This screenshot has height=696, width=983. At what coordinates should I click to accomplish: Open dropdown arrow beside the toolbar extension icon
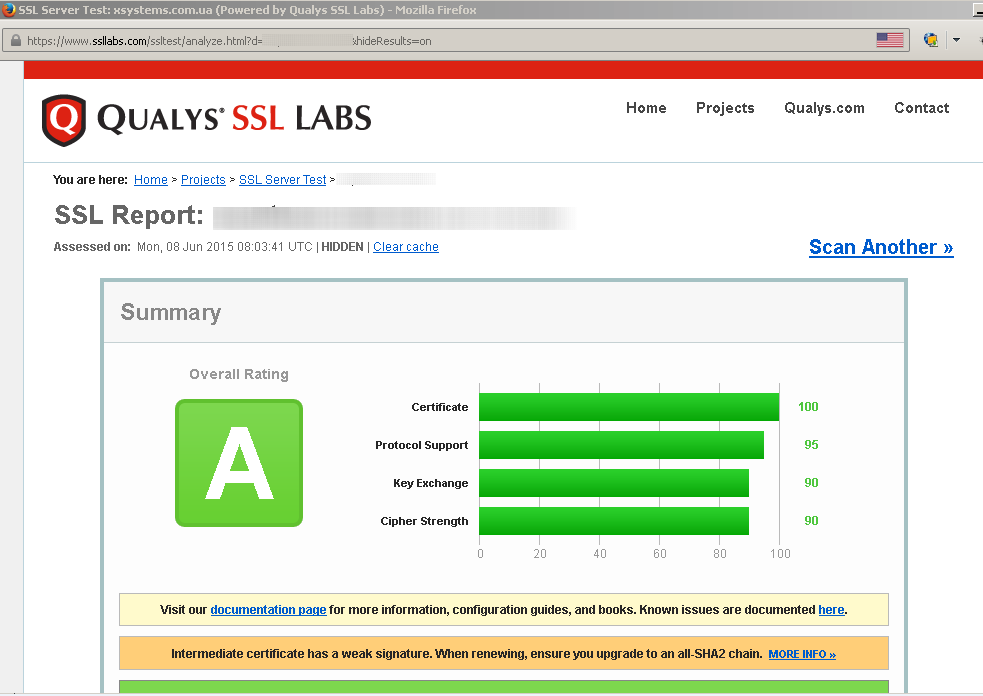[956, 40]
